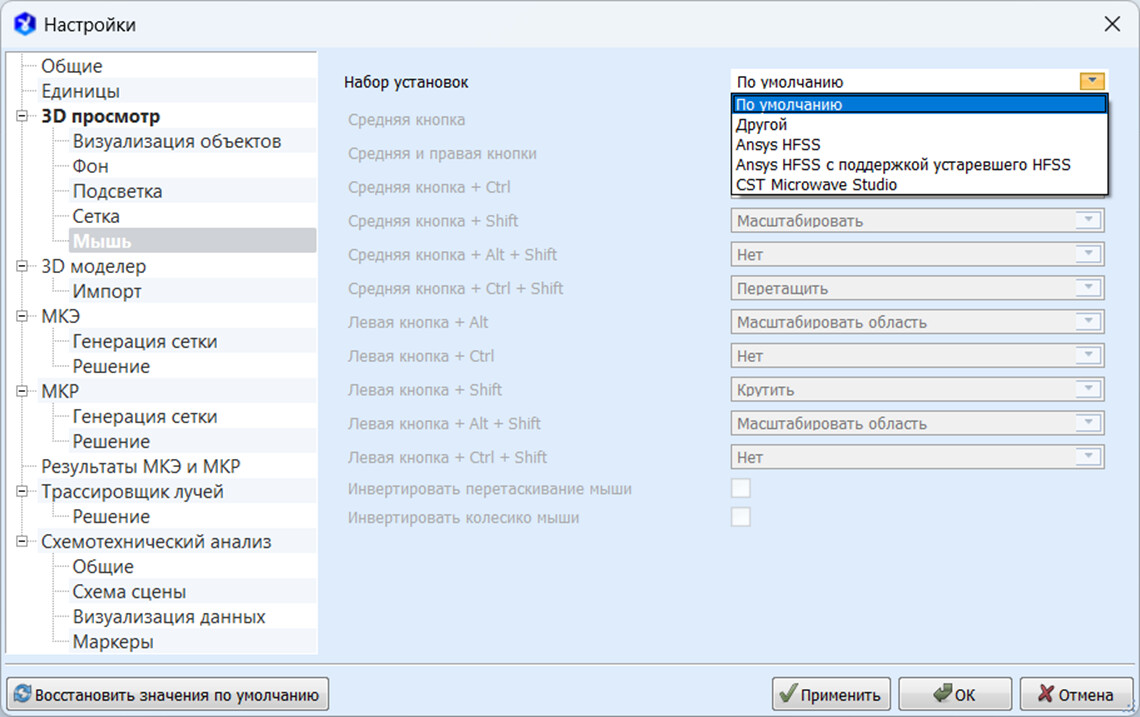1140x717 pixels.
Task: Close the 'Набор установок' dropdown arrow
Action: [1092, 82]
